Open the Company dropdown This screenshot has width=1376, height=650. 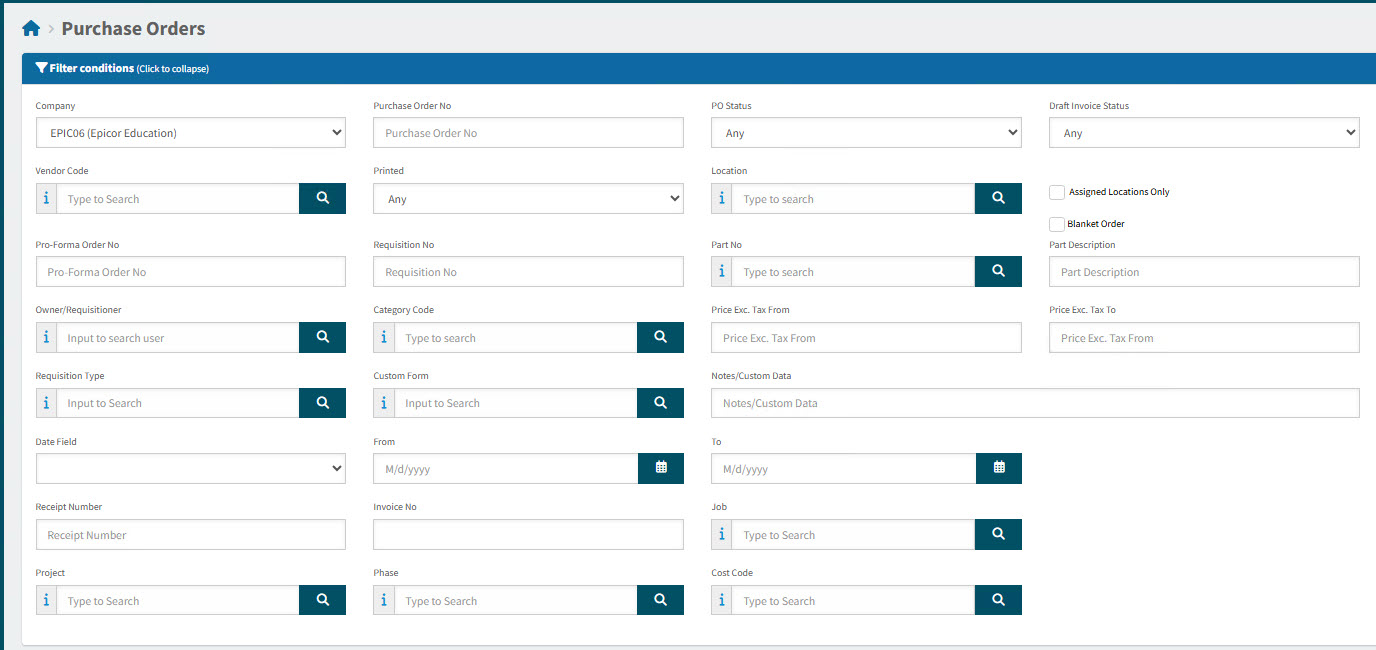(x=190, y=133)
